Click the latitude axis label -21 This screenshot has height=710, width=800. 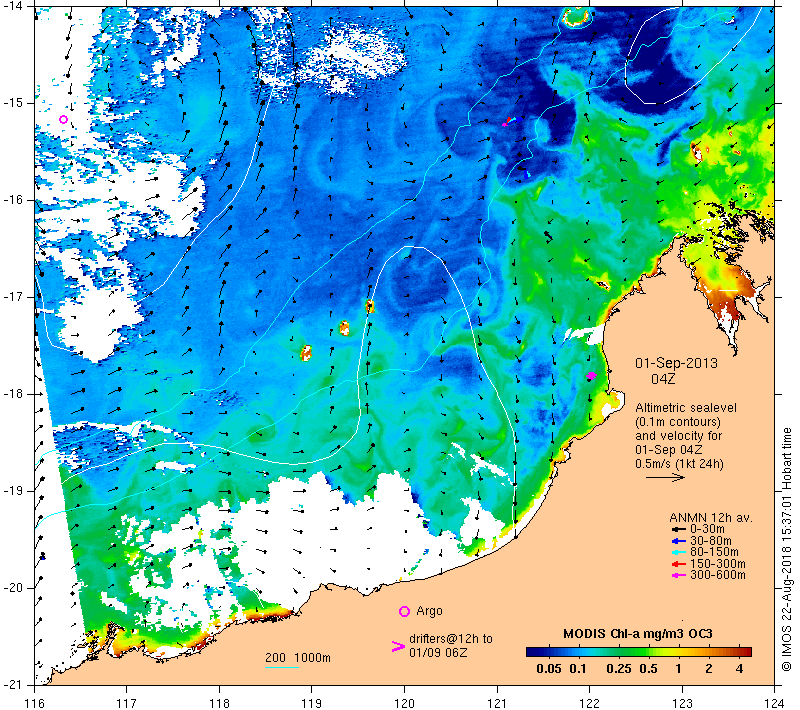14,684
